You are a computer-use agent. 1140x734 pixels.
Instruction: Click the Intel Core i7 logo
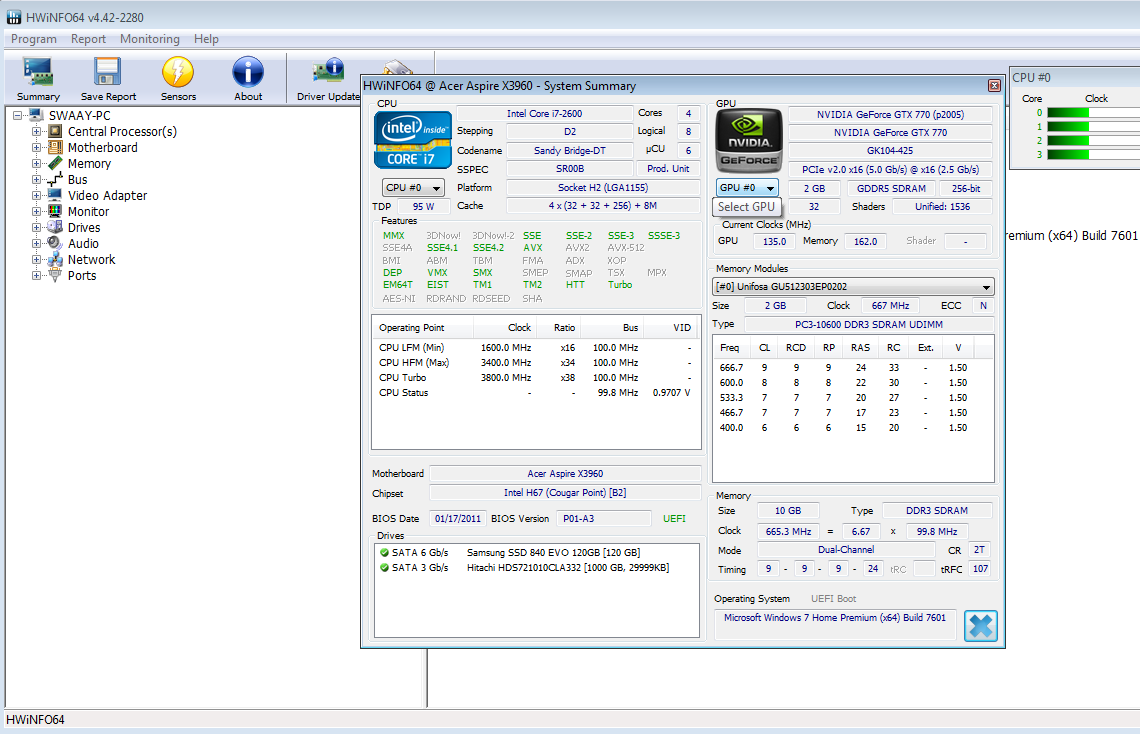413,140
